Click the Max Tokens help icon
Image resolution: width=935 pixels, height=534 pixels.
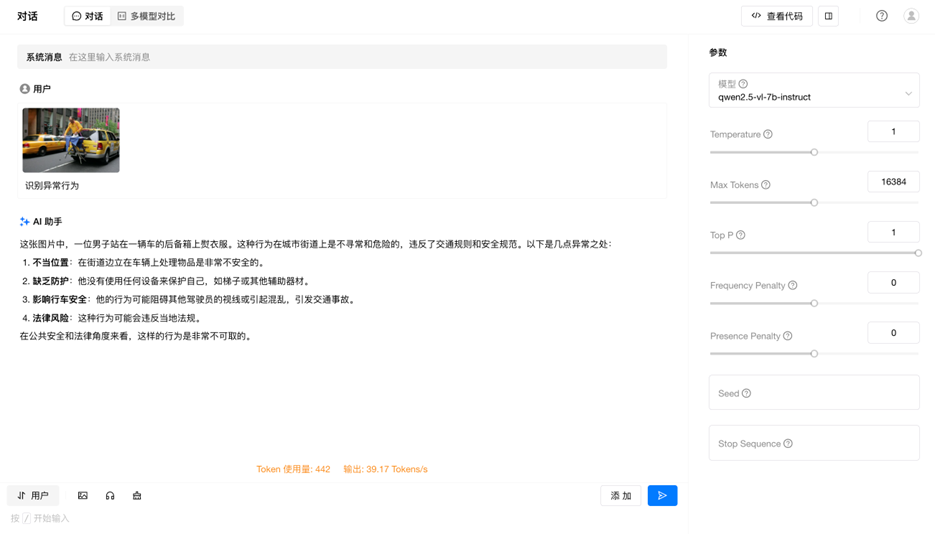point(766,185)
